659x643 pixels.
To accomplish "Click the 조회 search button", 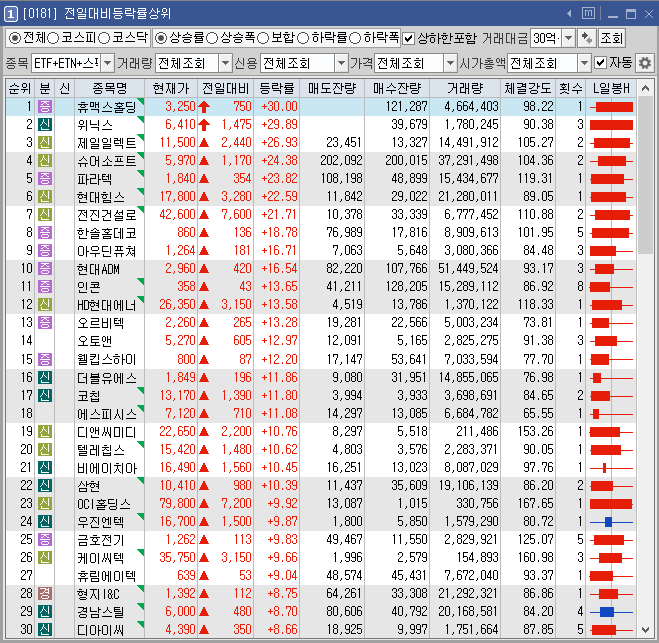I will (612, 38).
